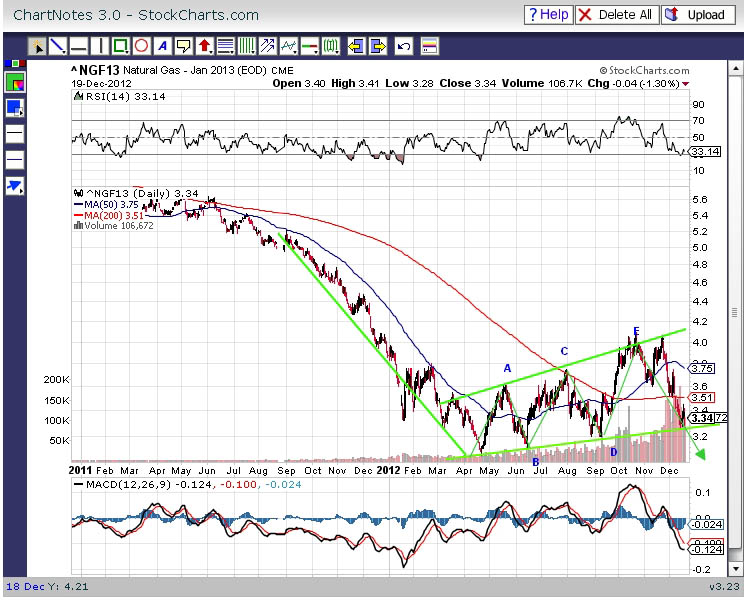This screenshot has width=746, height=600.
Task: Expand the horizontal retracement lines tool menu
Action: (226, 46)
